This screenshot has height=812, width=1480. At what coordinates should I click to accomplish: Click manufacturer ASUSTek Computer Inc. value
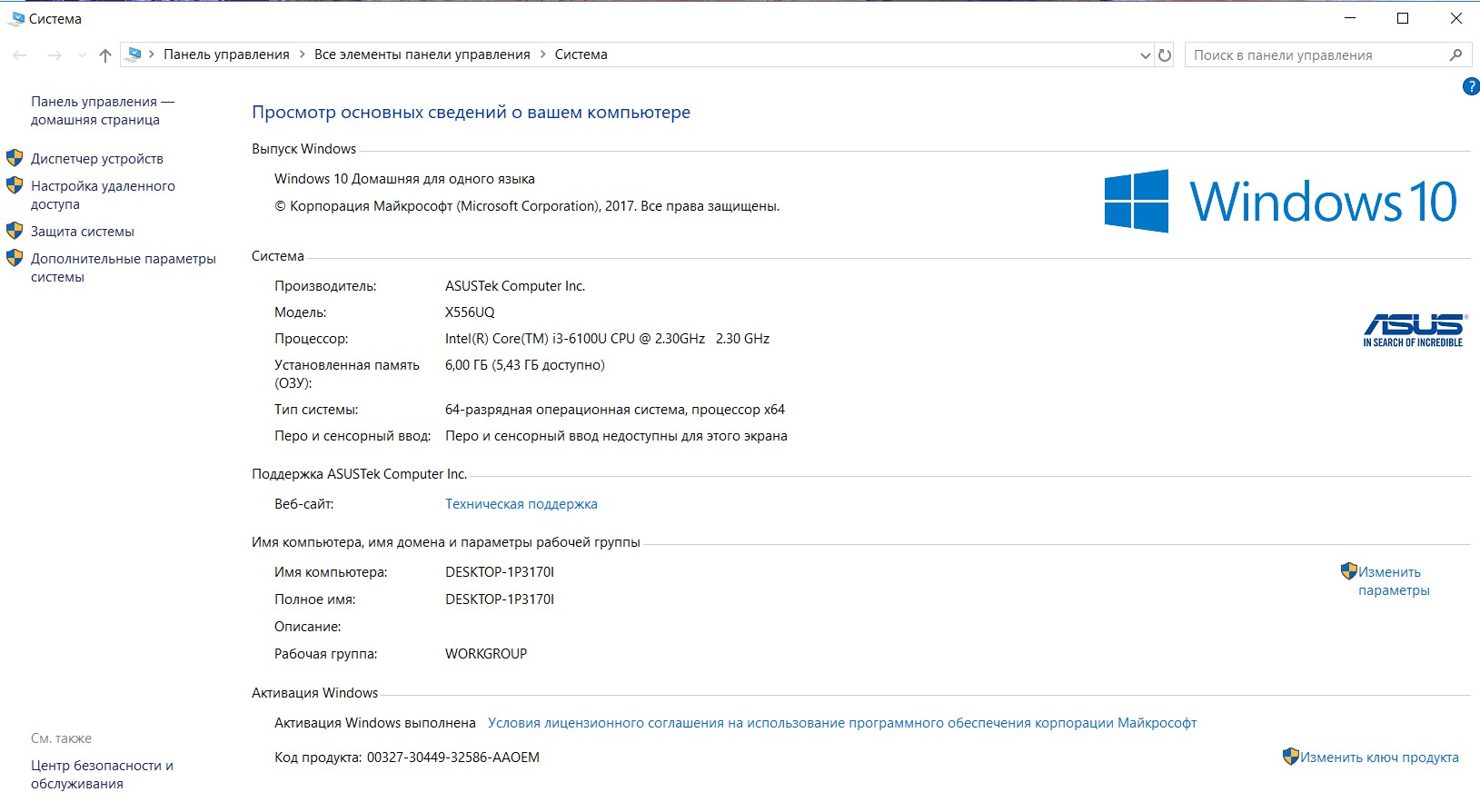[x=515, y=286]
